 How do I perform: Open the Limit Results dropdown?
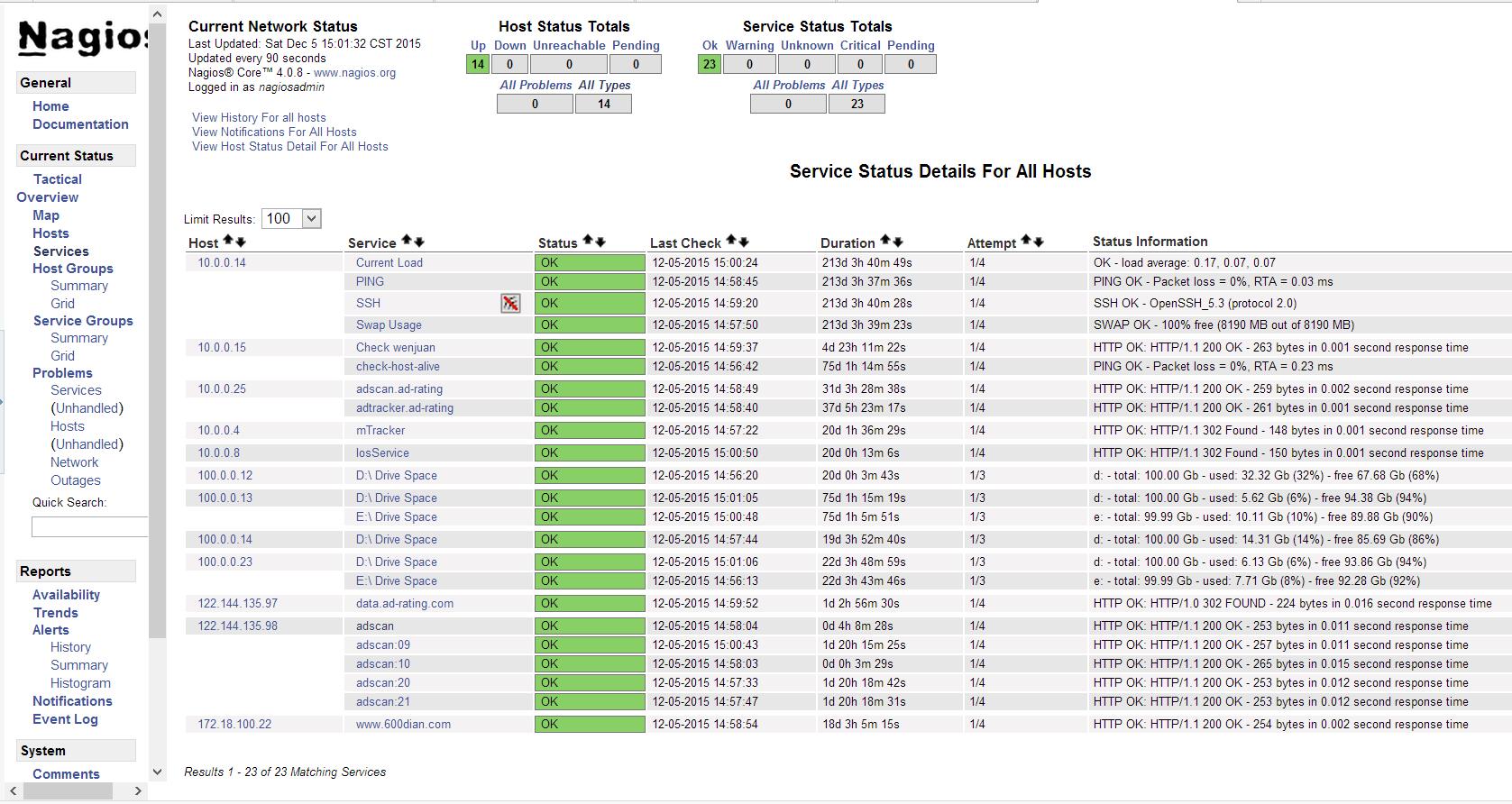(x=291, y=219)
